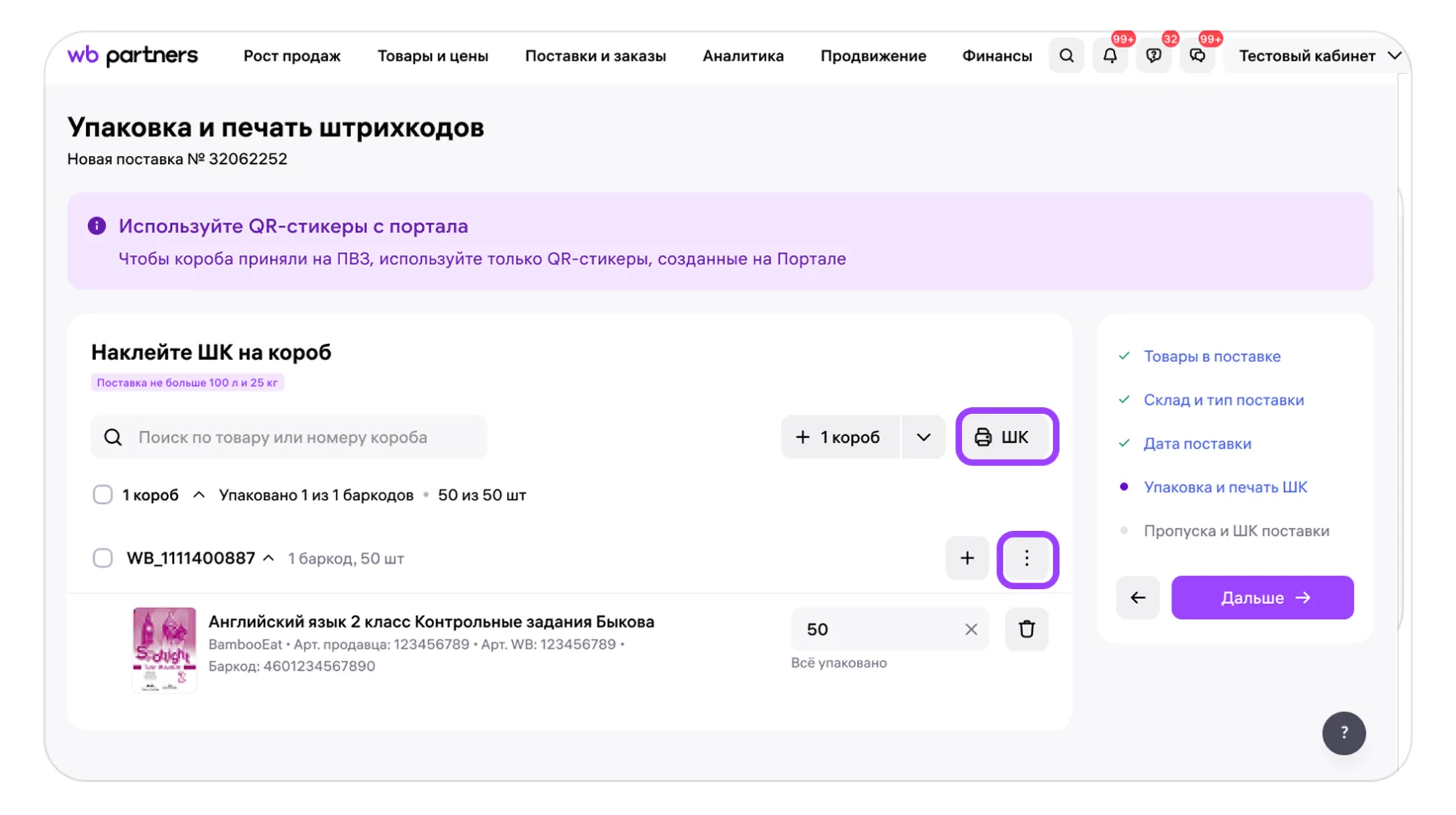The image size is (1456, 815).
Task: Open the help question mark button
Action: click(x=1344, y=733)
